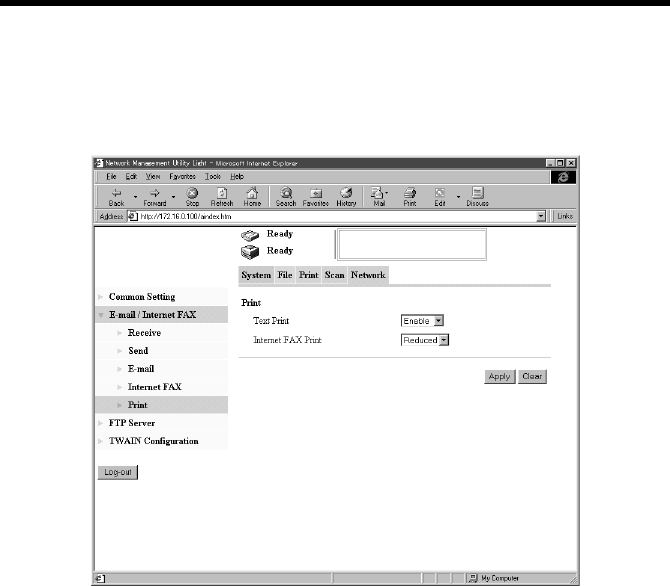Click the window title bar icon

(x=99, y=163)
